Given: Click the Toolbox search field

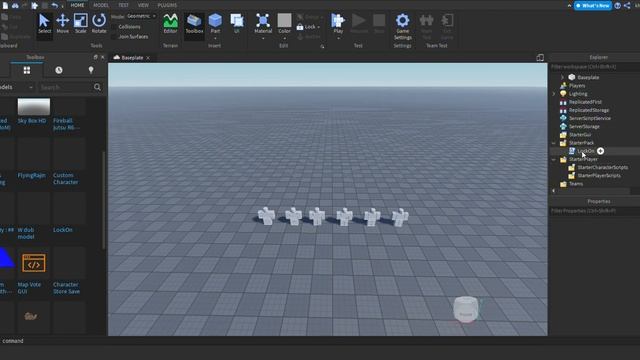Looking at the screenshot, I should click(x=65, y=87).
